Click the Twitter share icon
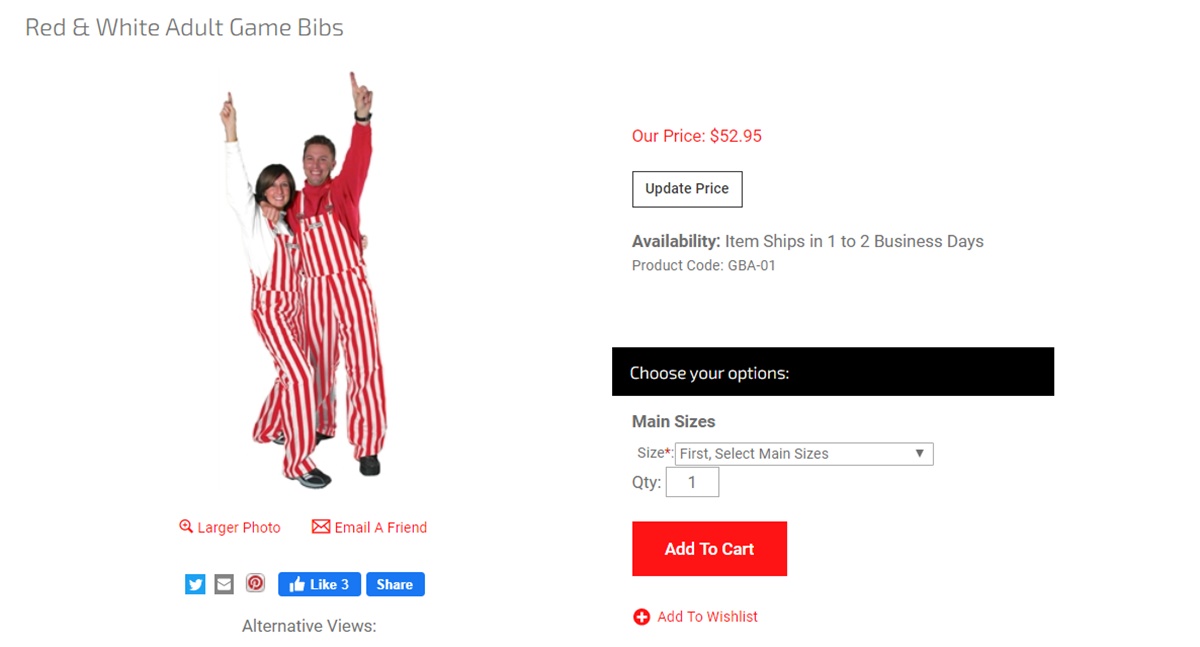Screen dimensions: 1200x647 (195, 585)
